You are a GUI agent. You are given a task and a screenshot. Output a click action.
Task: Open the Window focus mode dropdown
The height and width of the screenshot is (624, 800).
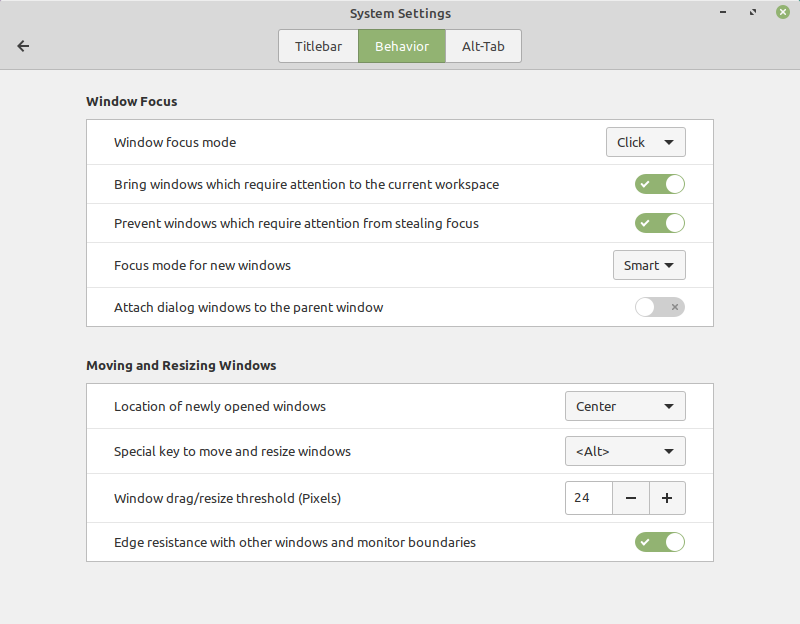[x=645, y=142]
